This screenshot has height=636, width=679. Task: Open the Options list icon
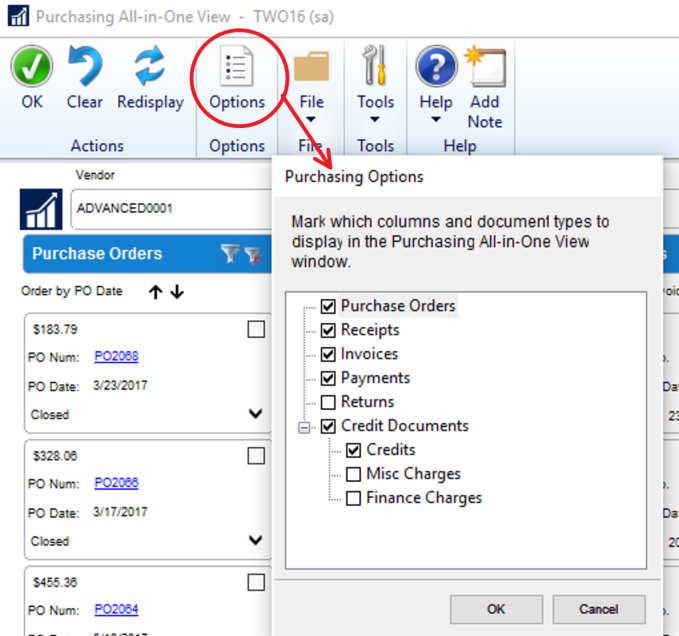[237, 68]
